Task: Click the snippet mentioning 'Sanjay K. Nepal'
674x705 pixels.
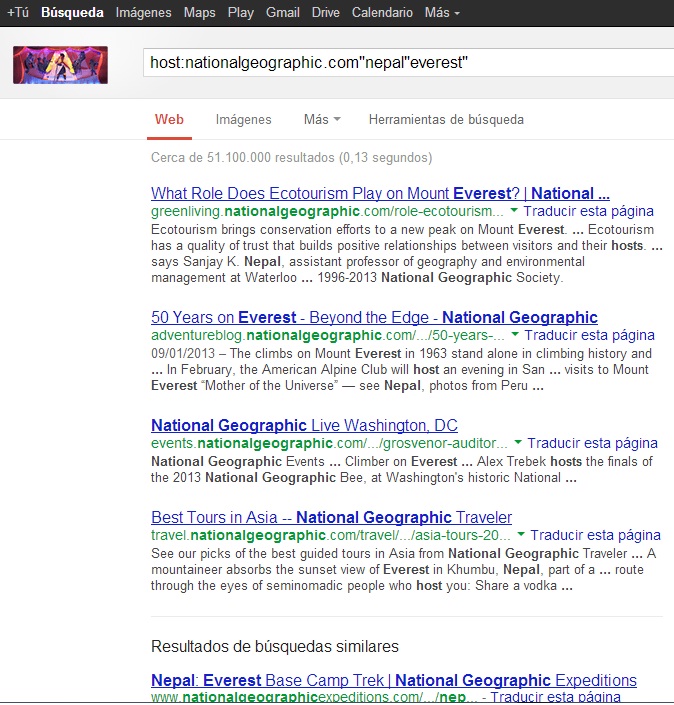Action: point(407,254)
